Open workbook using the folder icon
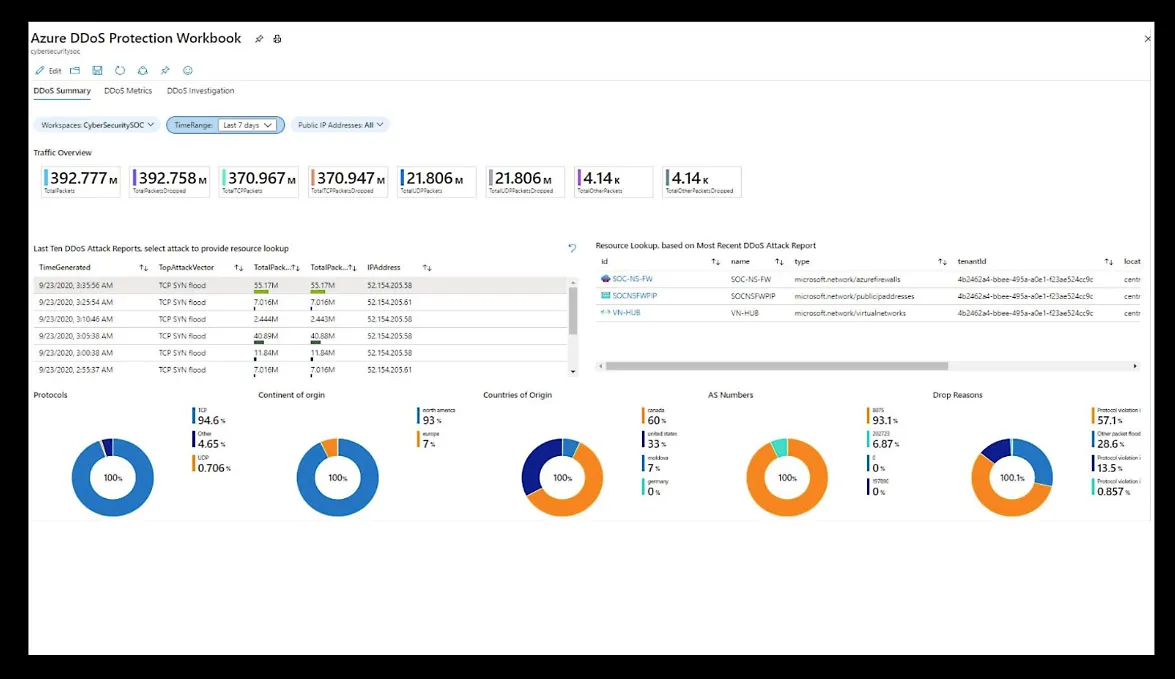 click(75, 71)
